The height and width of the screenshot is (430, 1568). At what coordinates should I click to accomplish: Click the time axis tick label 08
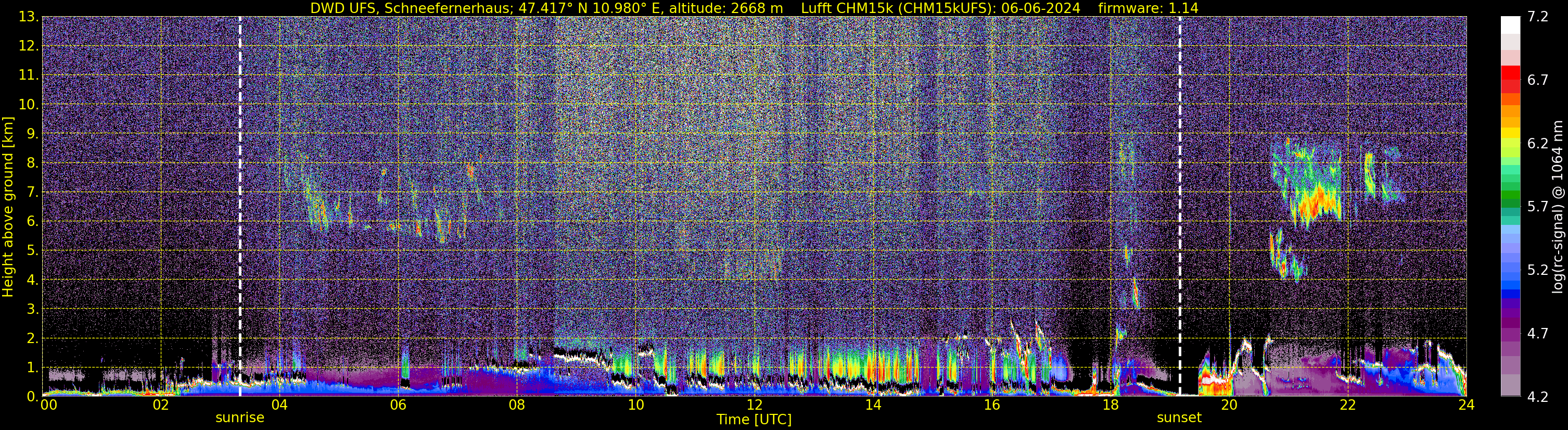pyautogui.click(x=517, y=405)
